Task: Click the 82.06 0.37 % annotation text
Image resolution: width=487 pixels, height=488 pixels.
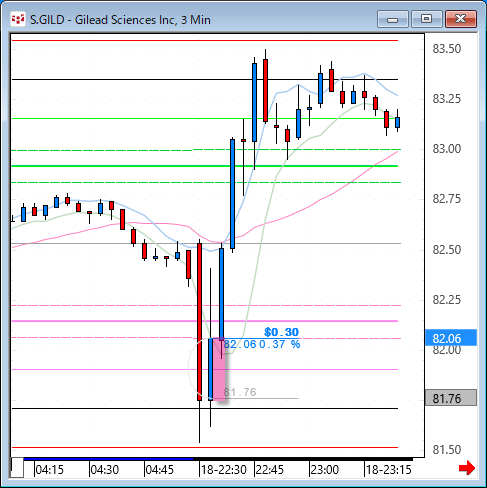Action: tap(262, 344)
